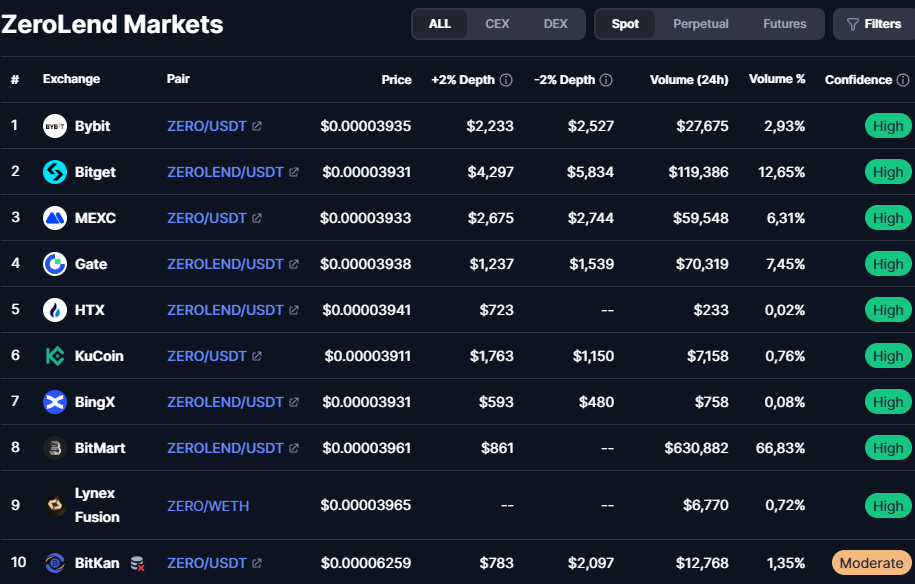This screenshot has width=915, height=584.
Task: Open the Lynex Fusion ZERO/WETH pair link
Action: [208, 506]
